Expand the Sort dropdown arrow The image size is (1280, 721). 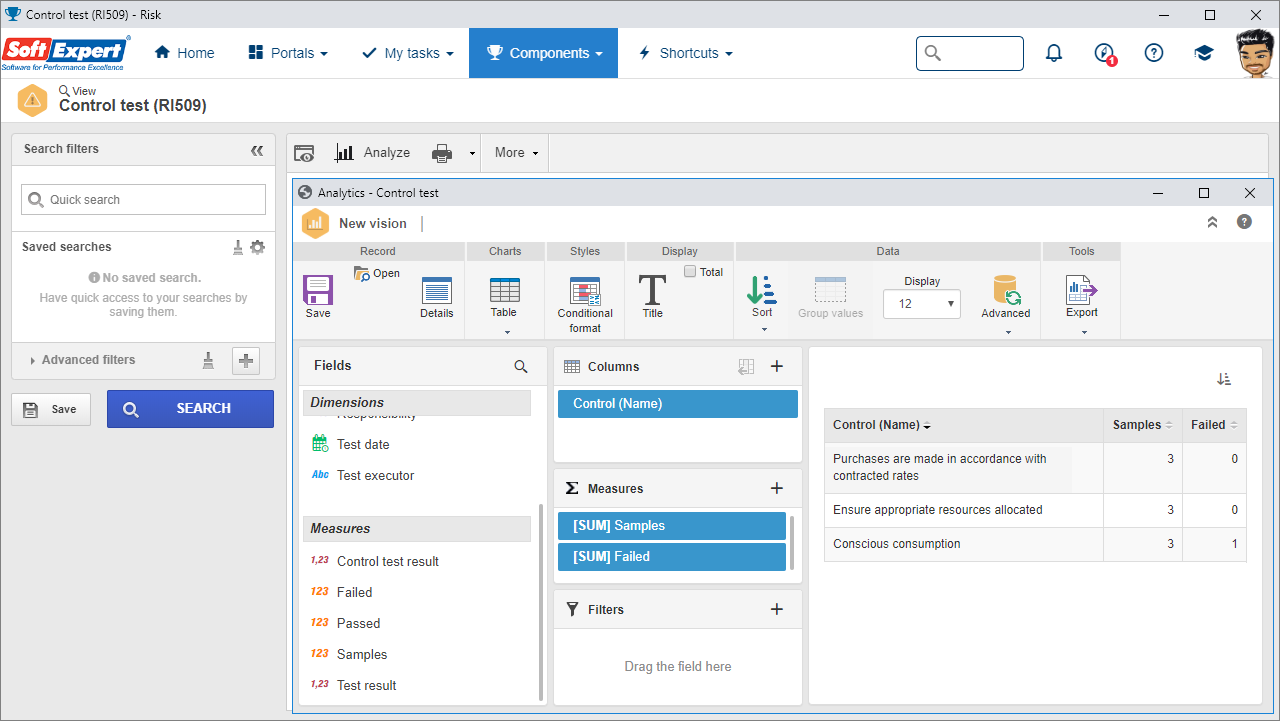[763, 330]
